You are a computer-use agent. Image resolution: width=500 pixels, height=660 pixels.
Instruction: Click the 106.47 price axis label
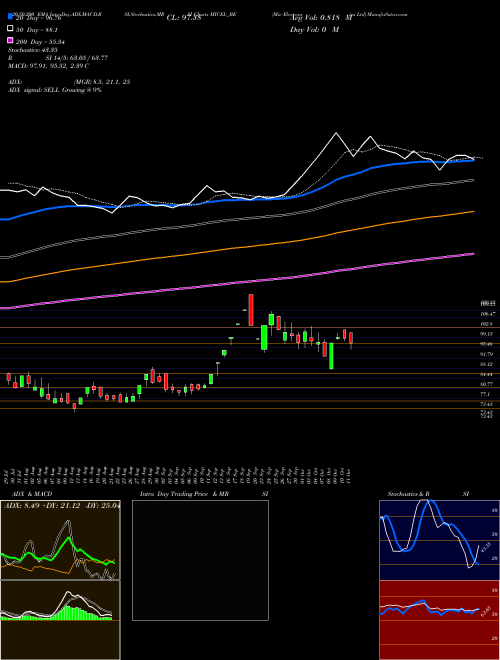(488, 314)
